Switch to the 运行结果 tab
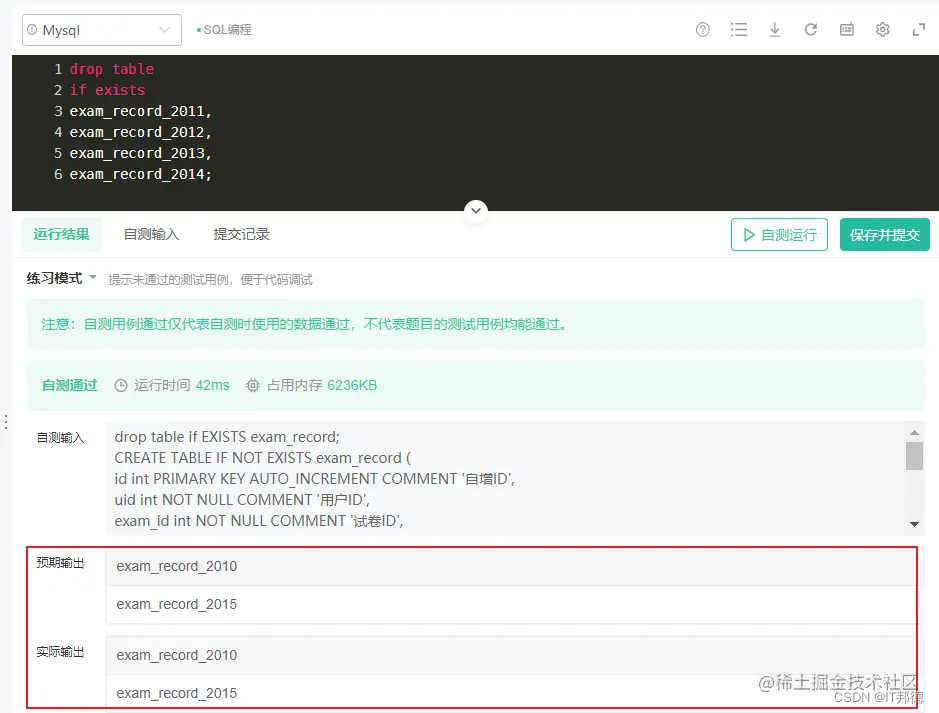The height and width of the screenshot is (713, 939). (62, 234)
